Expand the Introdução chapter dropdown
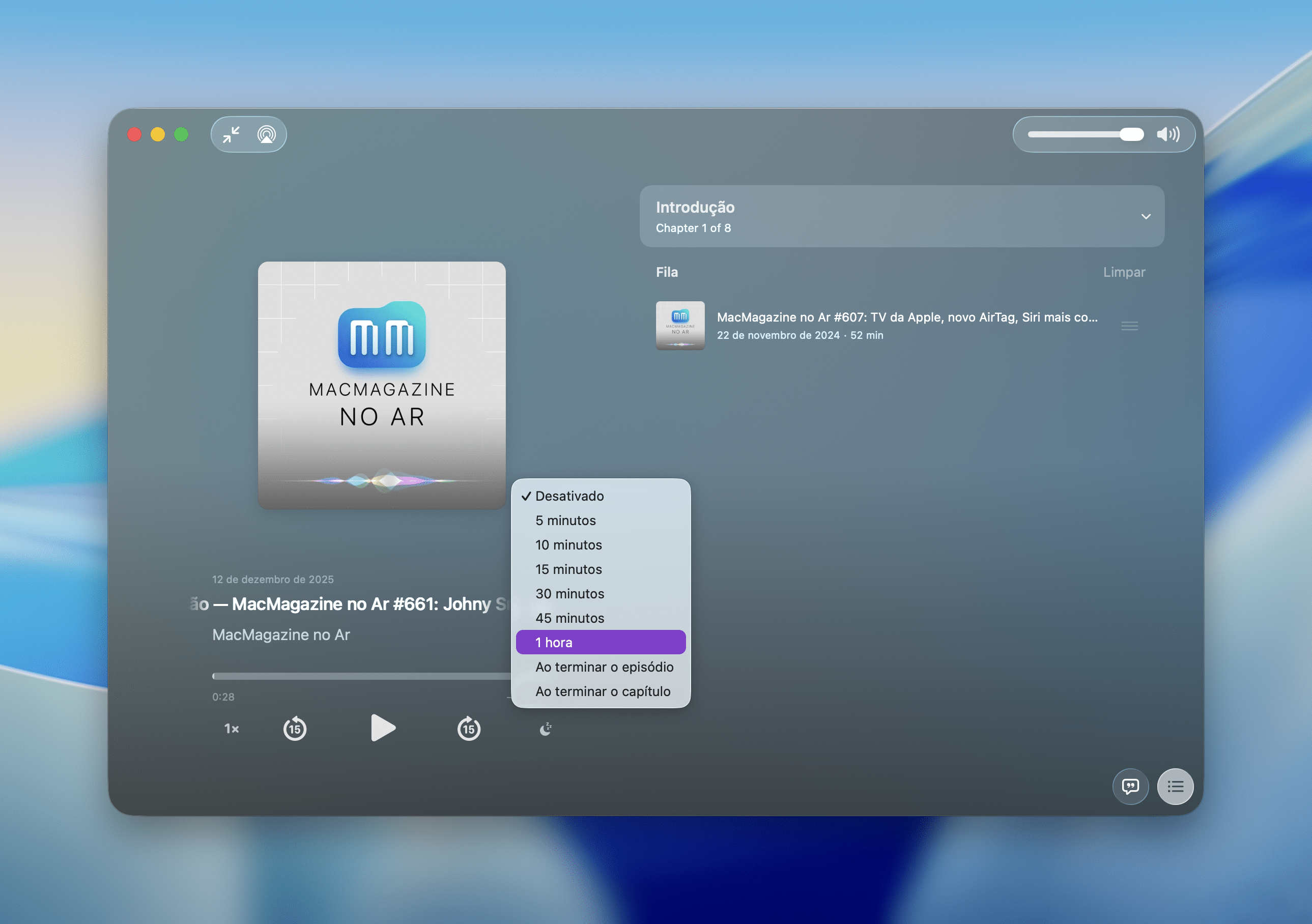Viewport: 1312px width, 924px height. click(1145, 217)
